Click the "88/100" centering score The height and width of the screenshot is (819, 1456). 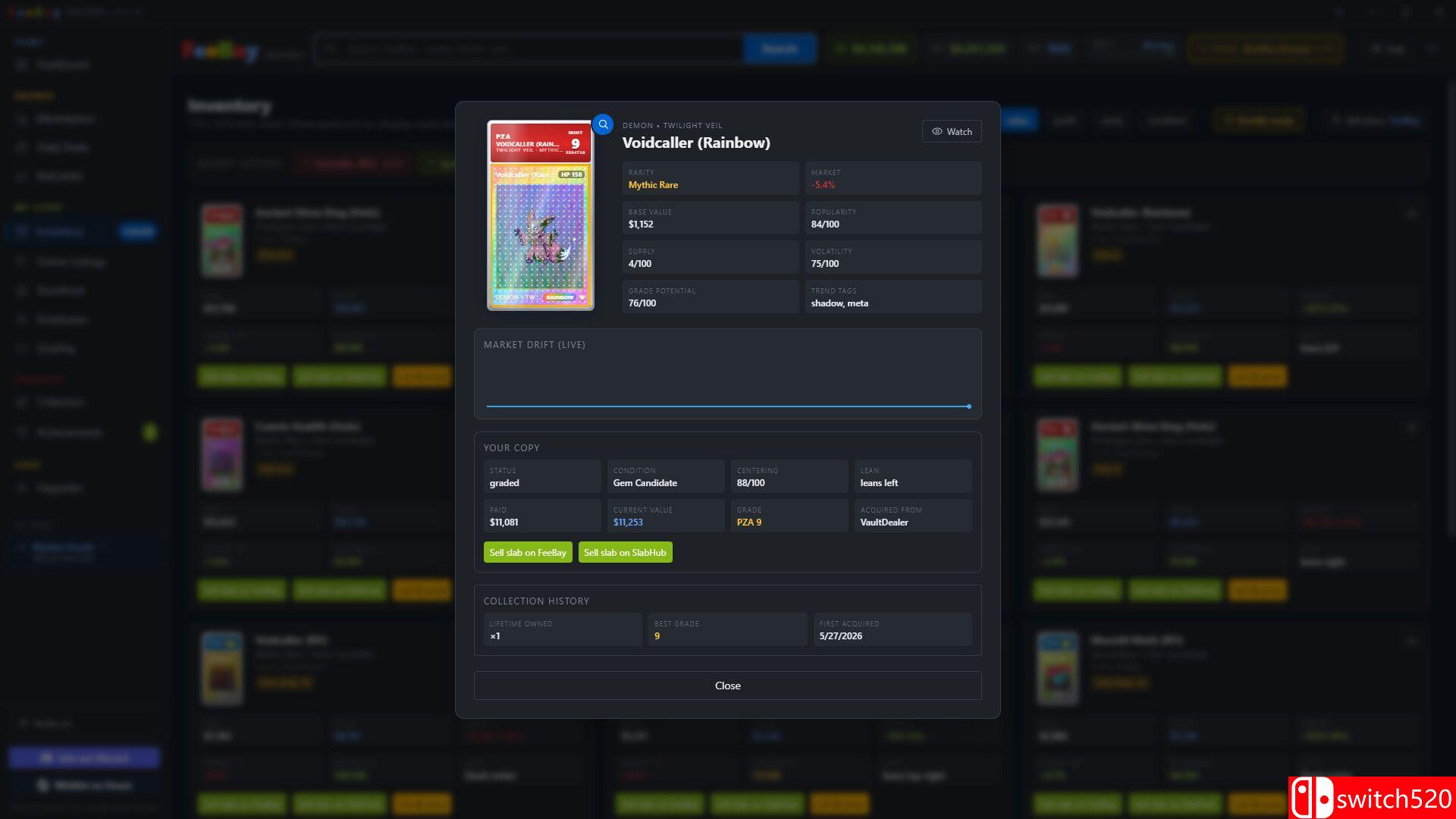click(751, 483)
